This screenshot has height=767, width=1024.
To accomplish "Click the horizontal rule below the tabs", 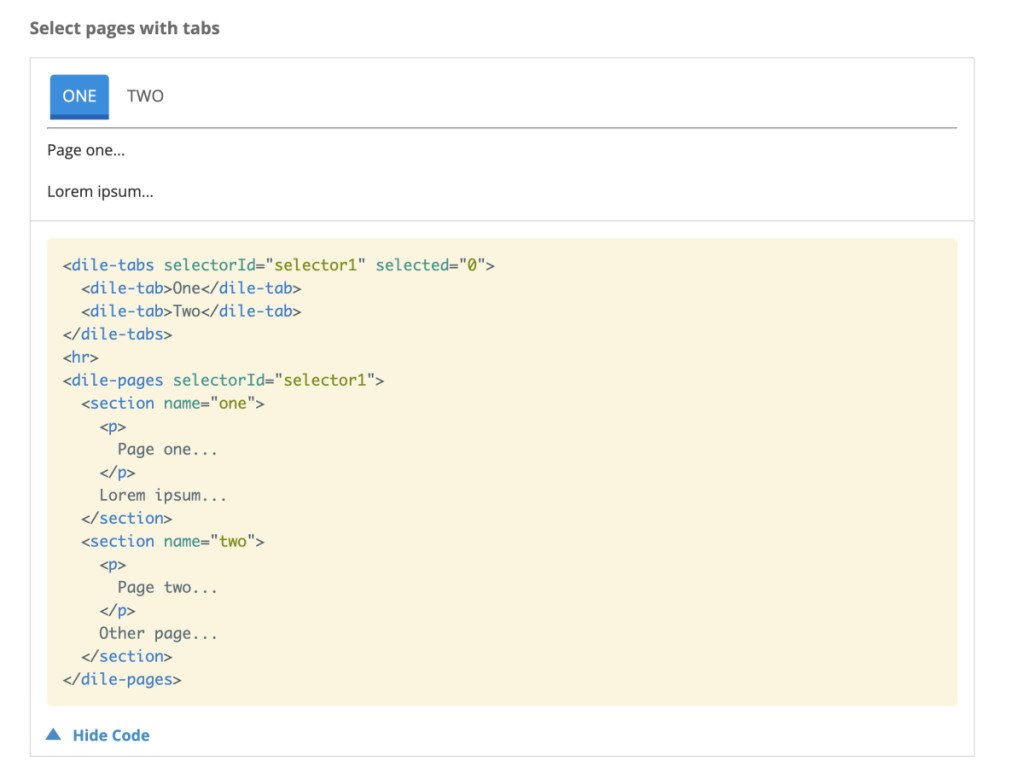I will tap(501, 128).
